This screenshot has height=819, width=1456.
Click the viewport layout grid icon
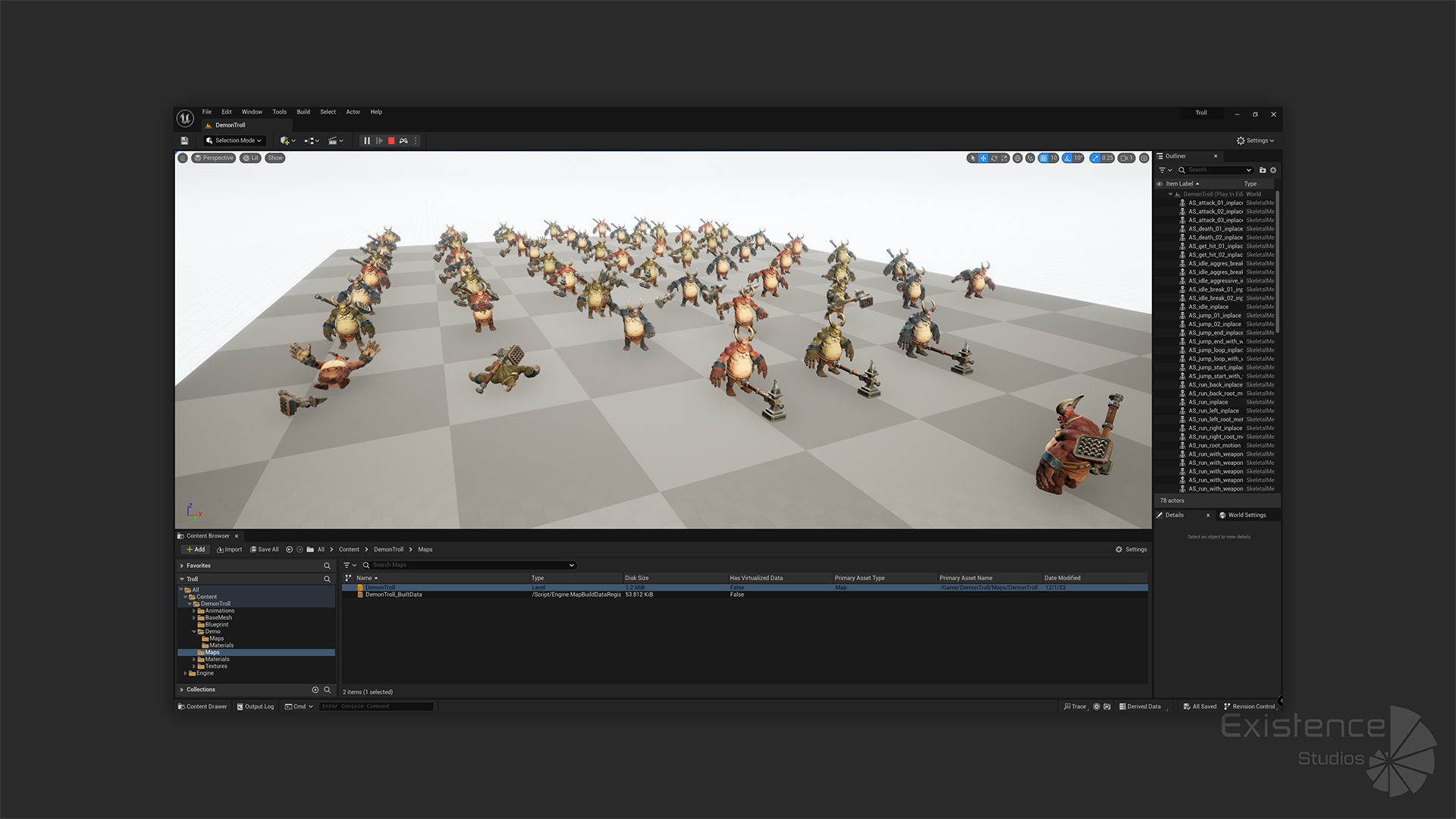point(1144,158)
